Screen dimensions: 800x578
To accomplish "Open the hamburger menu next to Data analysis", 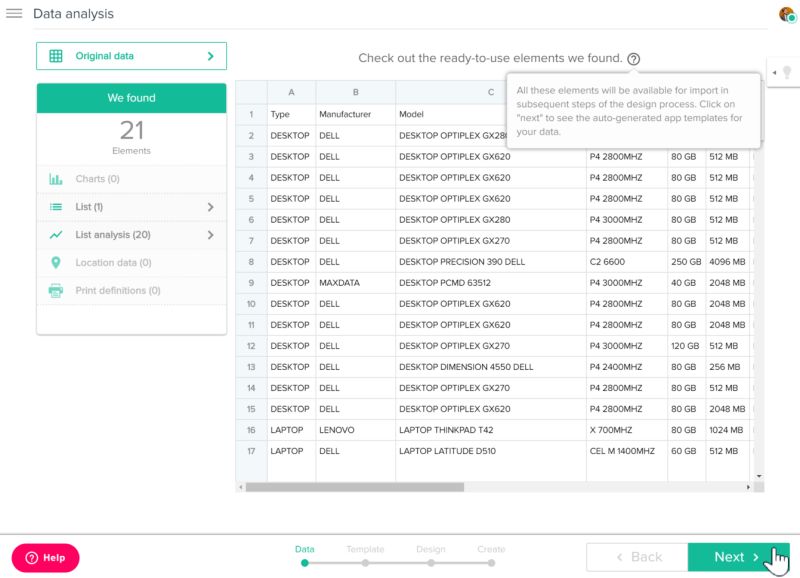I will coord(16,13).
